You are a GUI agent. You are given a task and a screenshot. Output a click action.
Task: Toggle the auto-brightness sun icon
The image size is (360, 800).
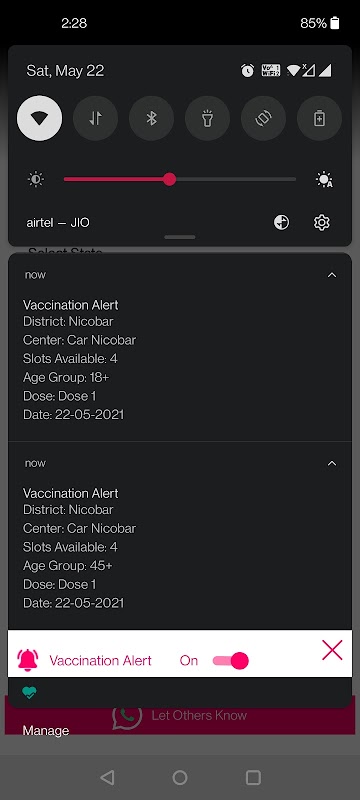click(x=324, y=180)
